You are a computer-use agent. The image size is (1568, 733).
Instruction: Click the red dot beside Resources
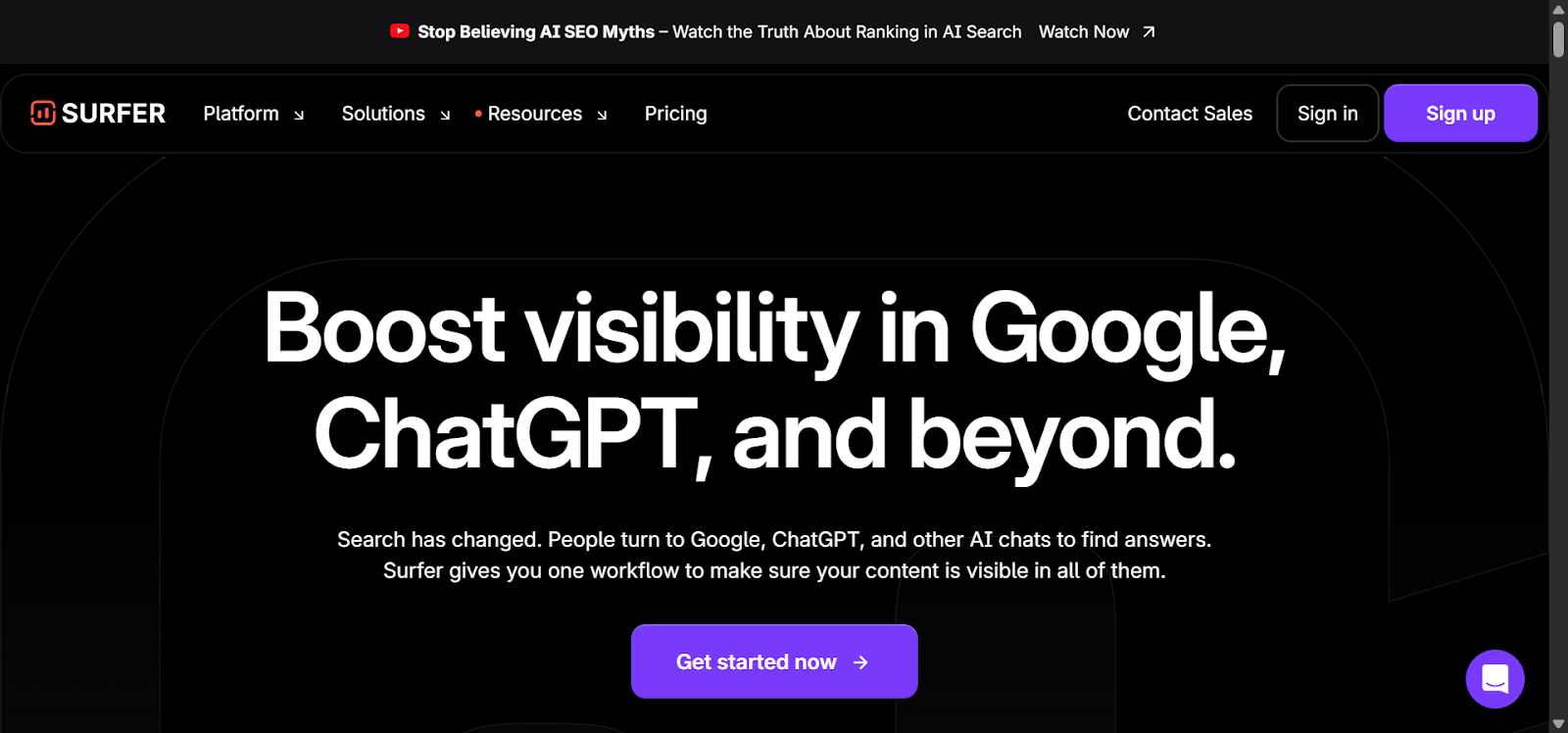click(x=478, y=114)
